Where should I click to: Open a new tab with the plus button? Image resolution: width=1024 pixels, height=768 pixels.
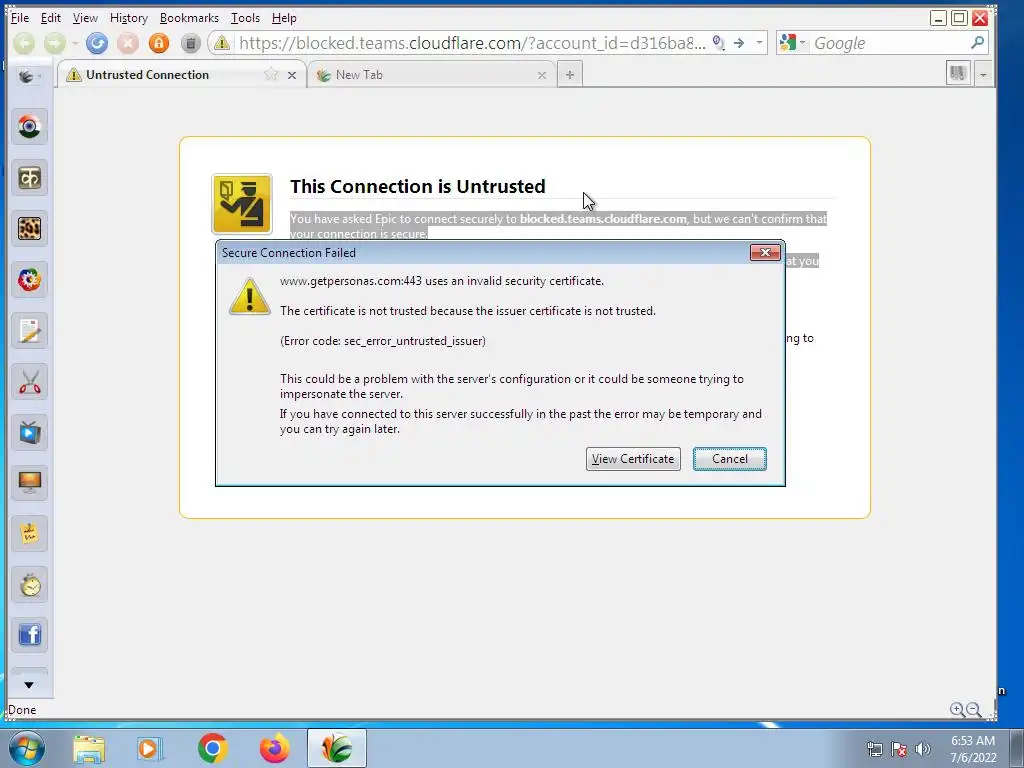(x=570, y=74)
